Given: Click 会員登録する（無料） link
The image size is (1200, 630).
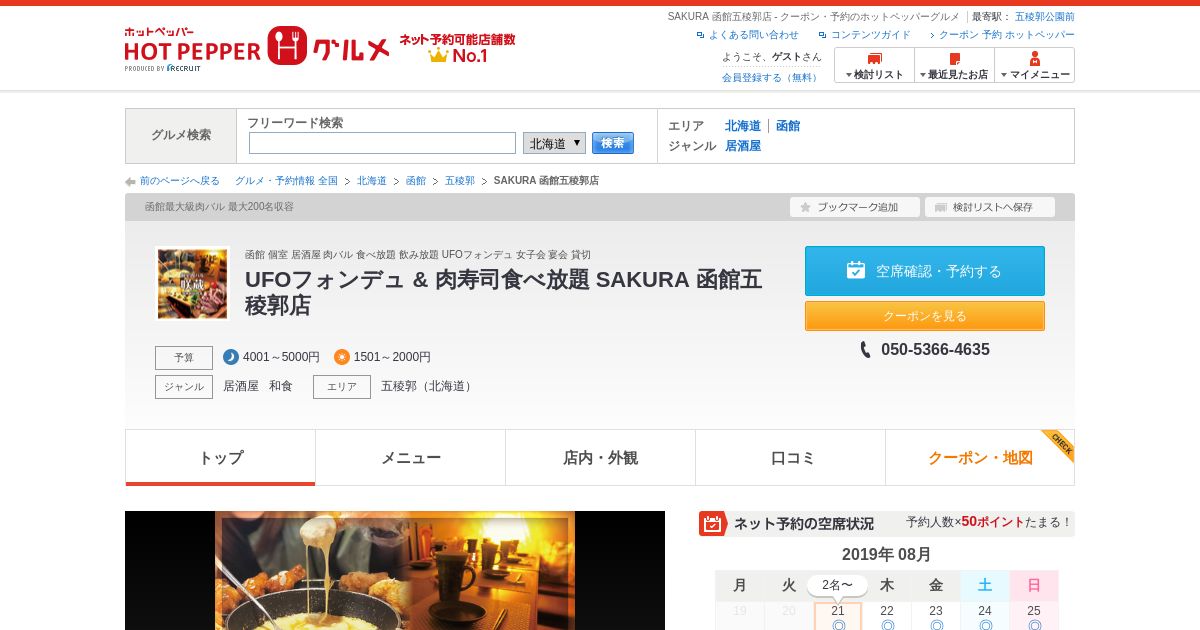Looking at the screenshot, I should point(771,77).
